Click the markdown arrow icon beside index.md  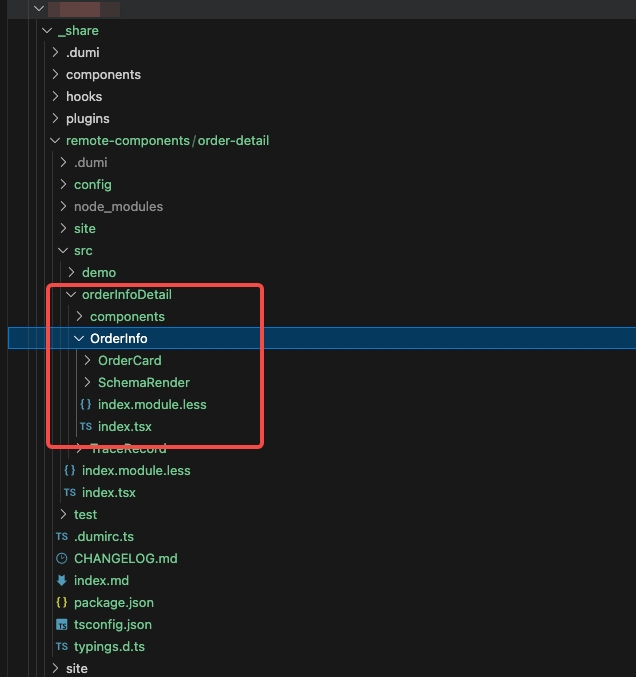[62, 580]
